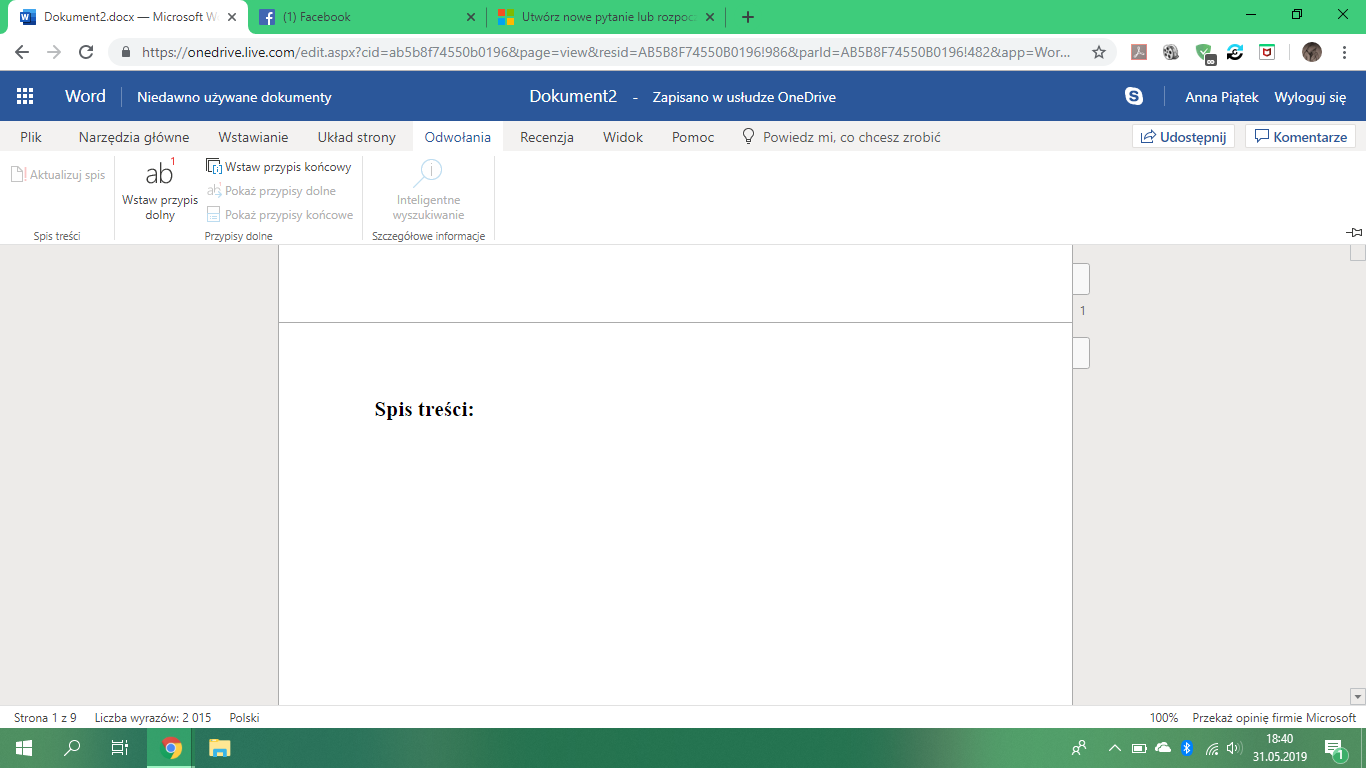Switch to the Recenzja tab
The width and height of the screenshot is (1366, 768).
(547, 137)
